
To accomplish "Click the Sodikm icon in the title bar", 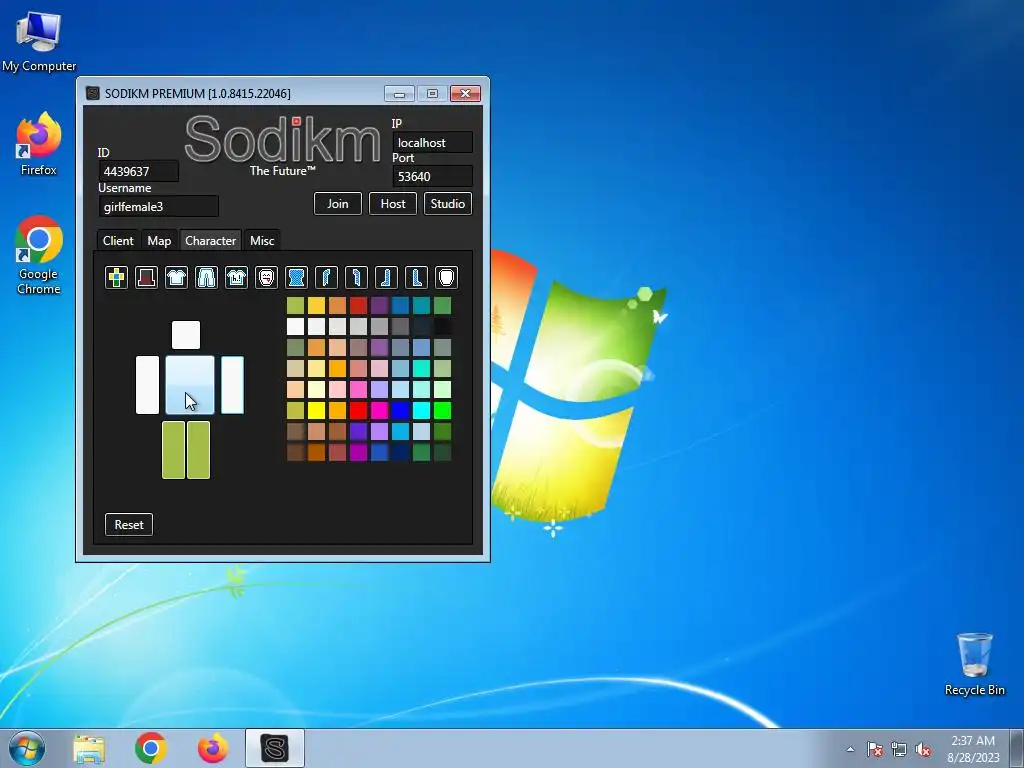I will click(93, 93).
